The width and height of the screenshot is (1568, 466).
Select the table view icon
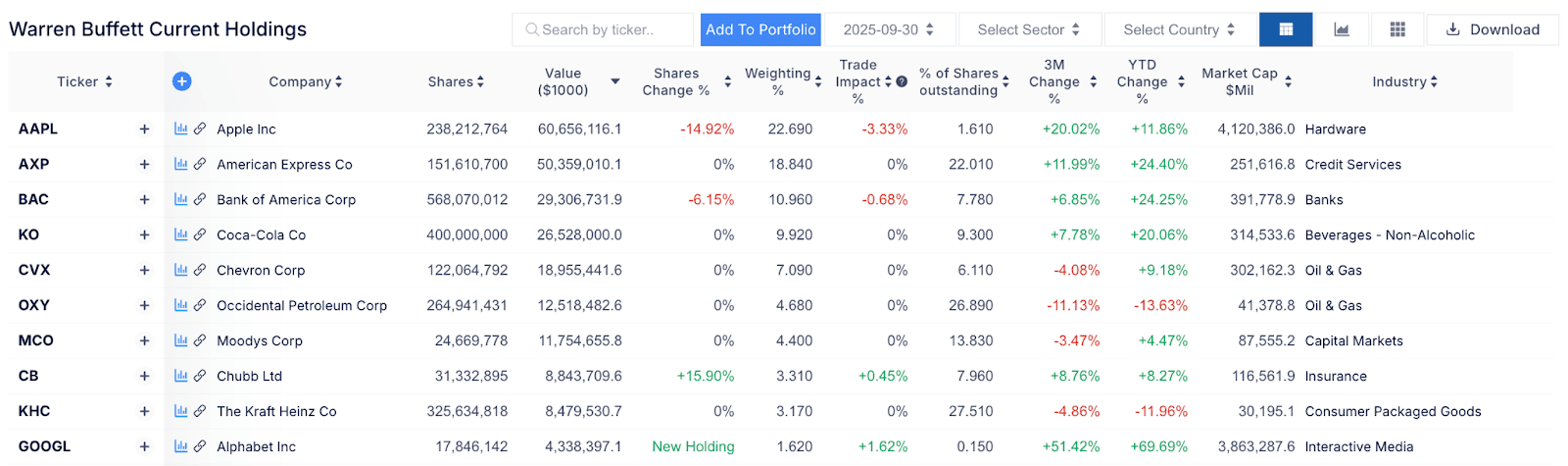tap(1286, 29)
